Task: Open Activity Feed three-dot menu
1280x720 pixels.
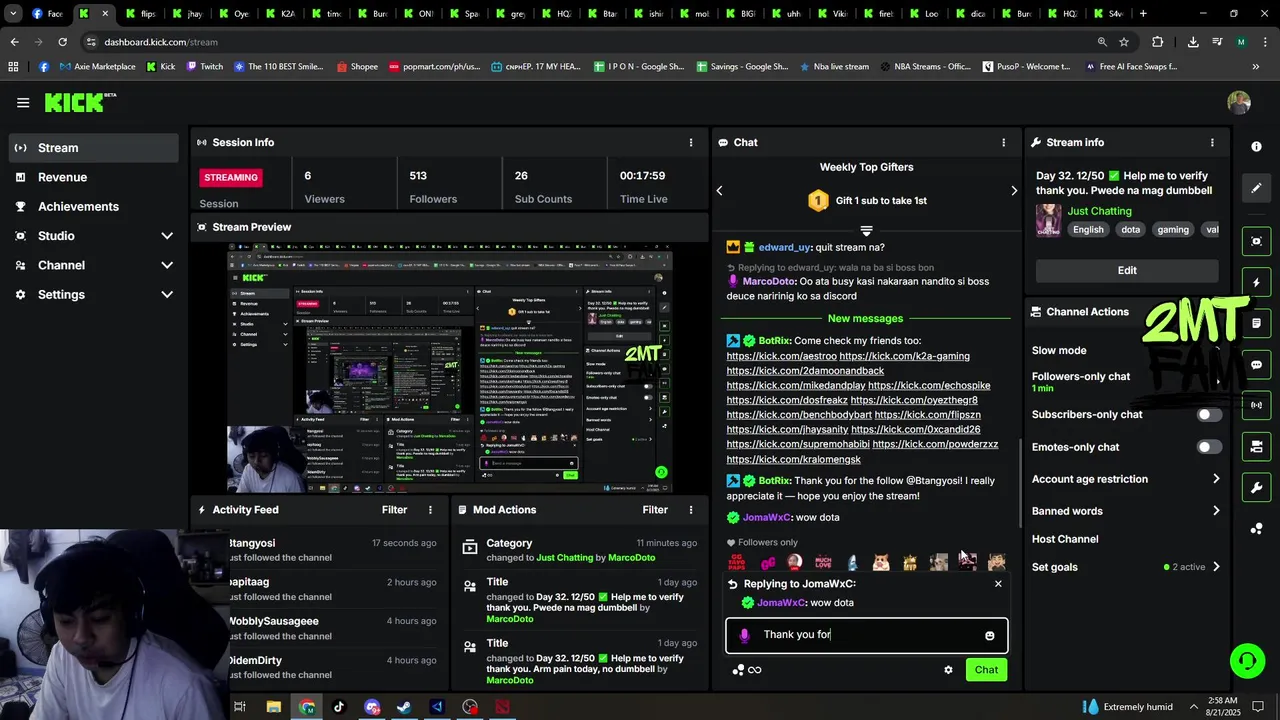Action: coord(430,510)
